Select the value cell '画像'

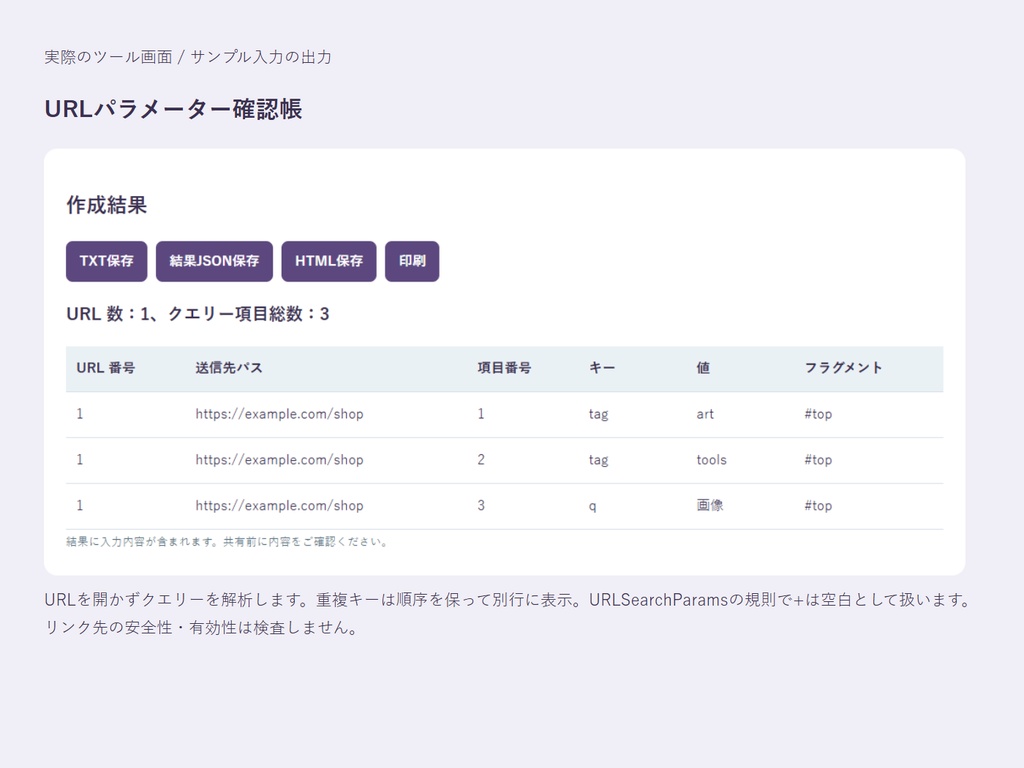tap(710, 505)
